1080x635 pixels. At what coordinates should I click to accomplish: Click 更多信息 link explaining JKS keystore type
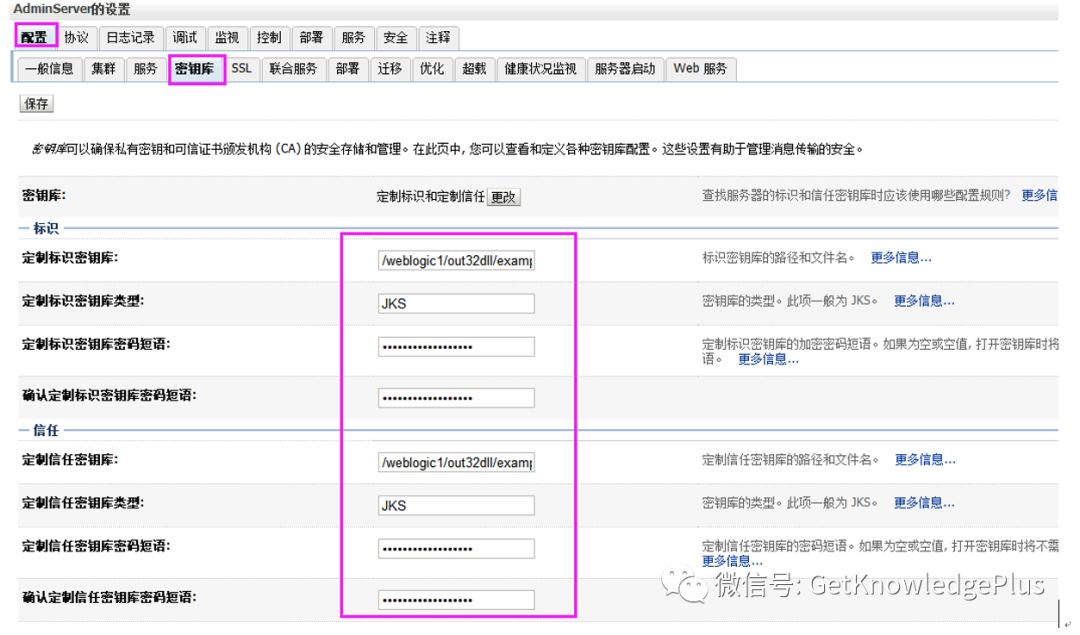[x=922, y=301]
